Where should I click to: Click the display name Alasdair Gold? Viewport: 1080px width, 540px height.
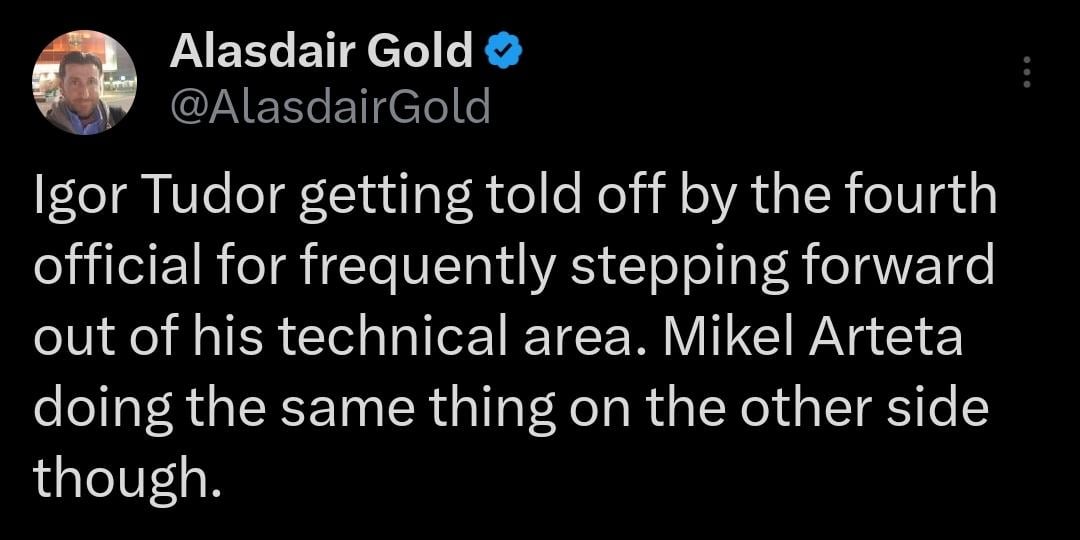tap(320, 52)
